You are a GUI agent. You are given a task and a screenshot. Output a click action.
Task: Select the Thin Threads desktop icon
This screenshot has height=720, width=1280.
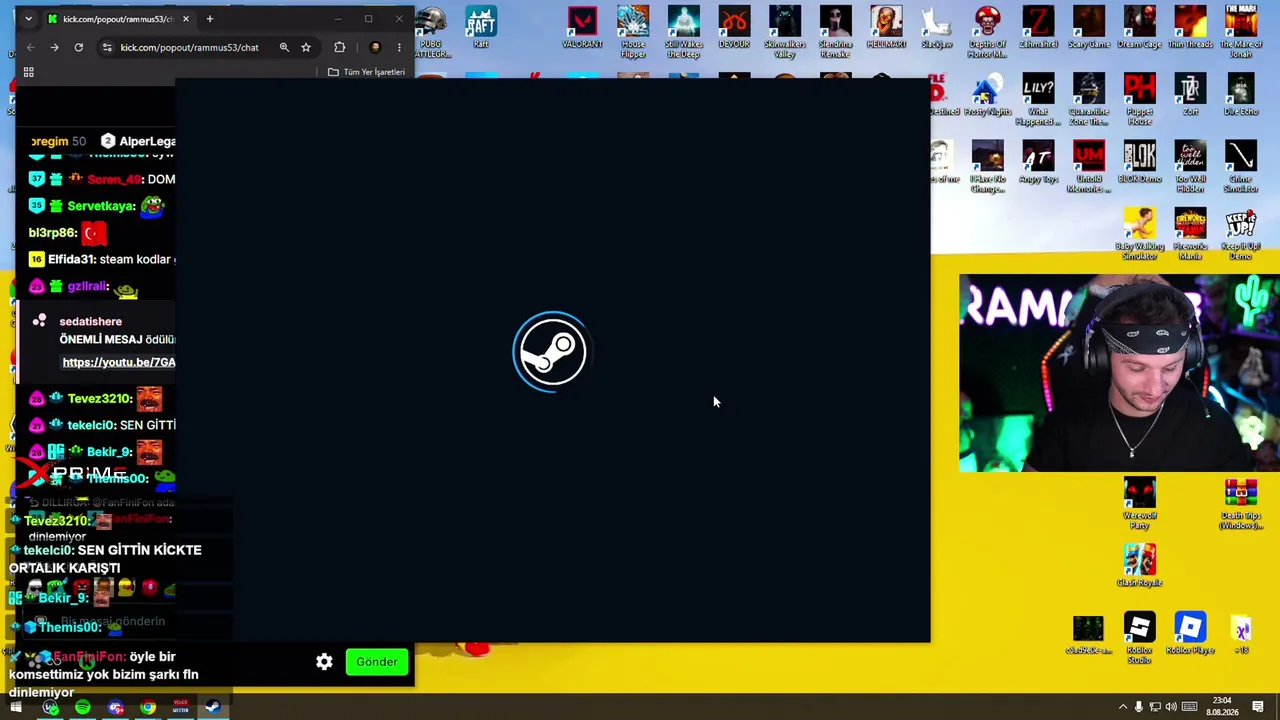1190,27
